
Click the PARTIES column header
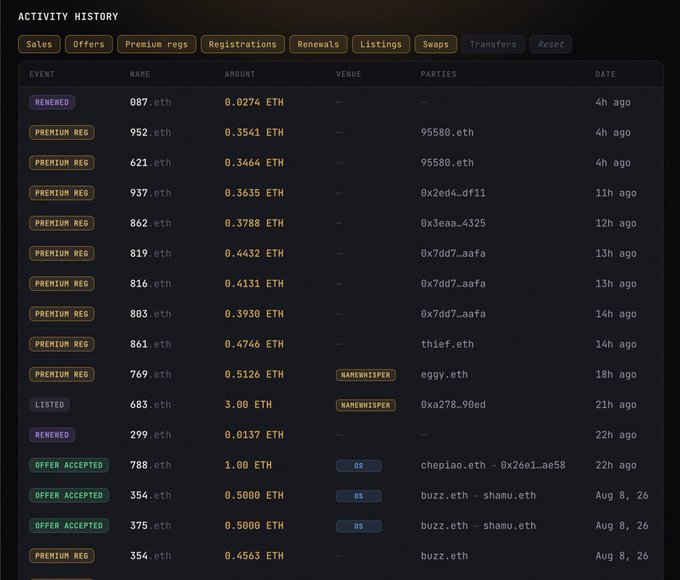pos(438,74)
